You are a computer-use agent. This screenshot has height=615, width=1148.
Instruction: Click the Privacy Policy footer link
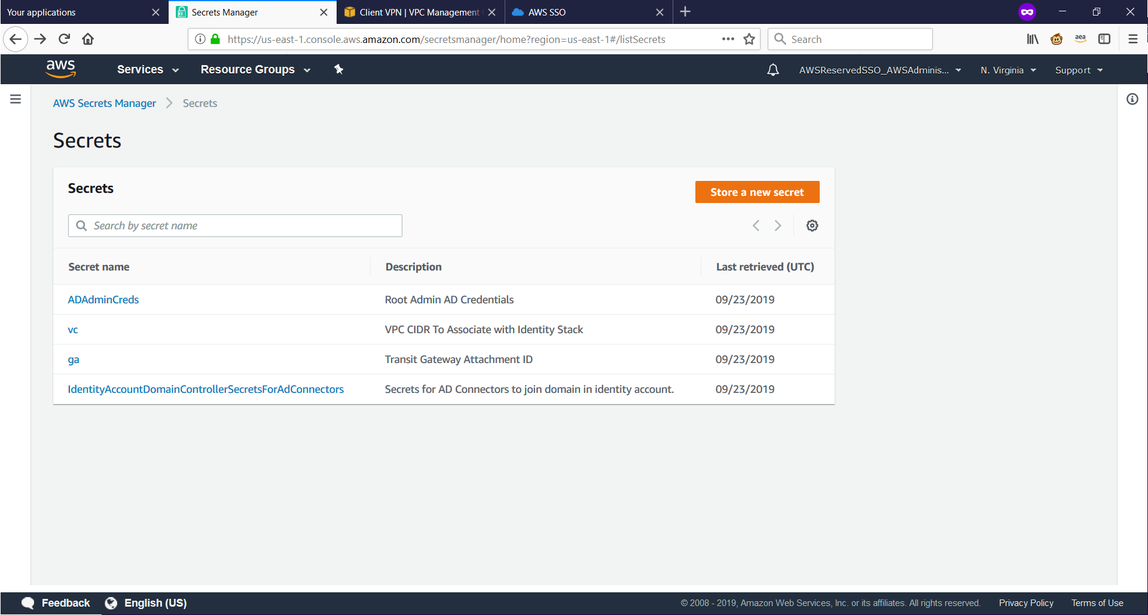coord(1026,603)
